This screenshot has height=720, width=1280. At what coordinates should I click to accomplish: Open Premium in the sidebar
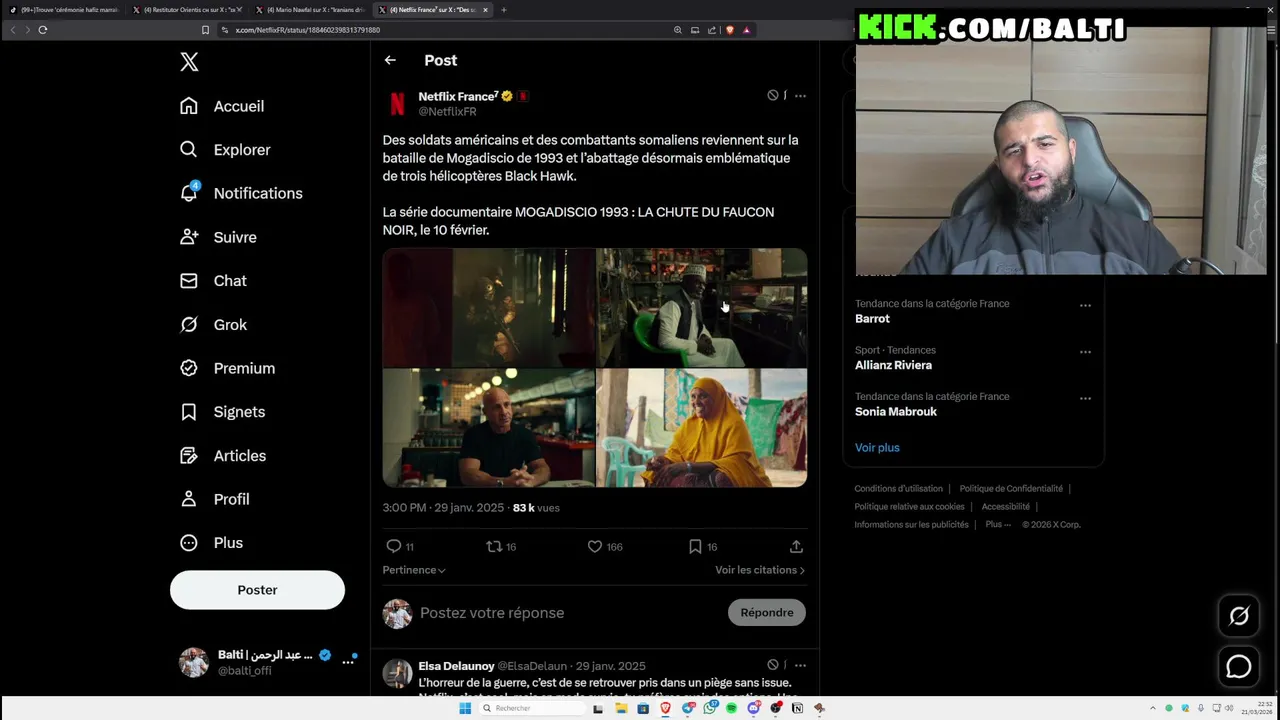coord(227,368)
